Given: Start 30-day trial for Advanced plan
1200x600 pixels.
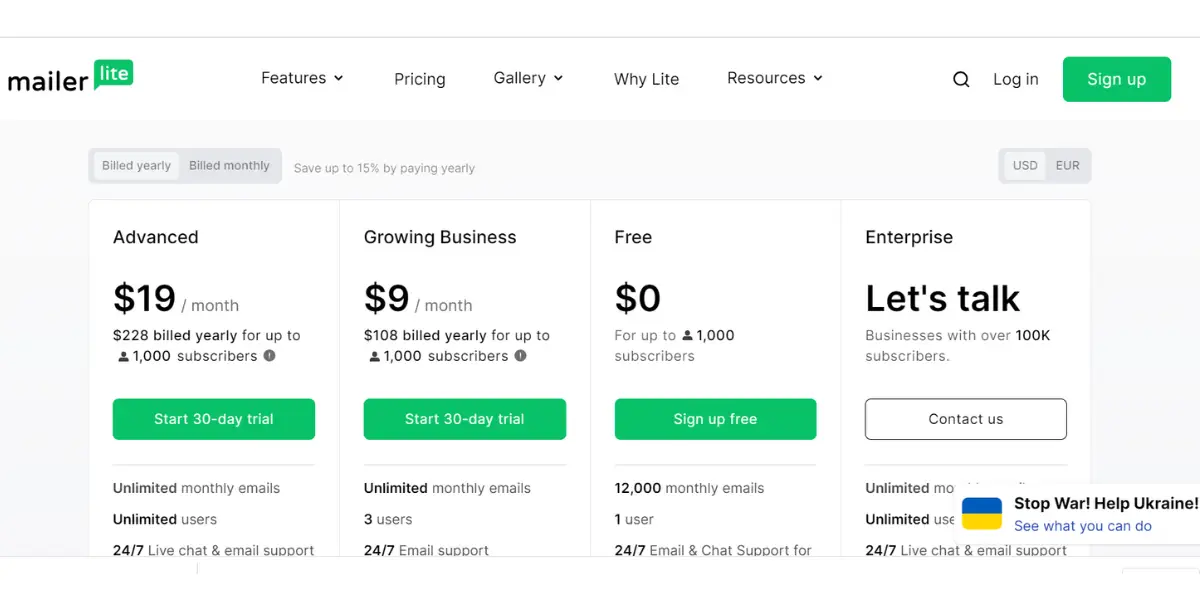Looking at the screenshot, I should coord(214,419).
